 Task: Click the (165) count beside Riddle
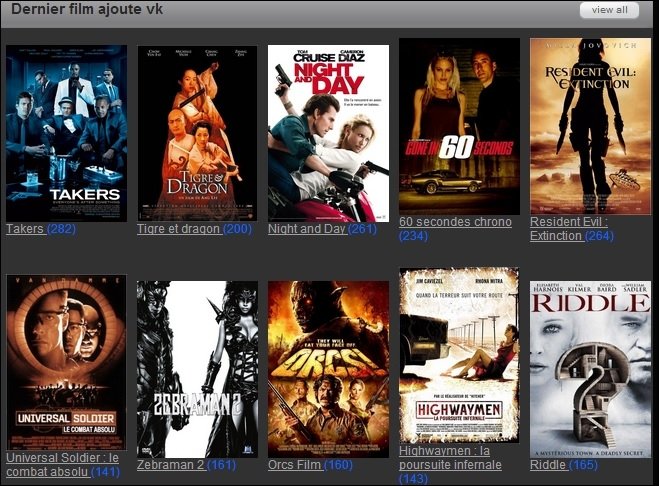(583, 465)
